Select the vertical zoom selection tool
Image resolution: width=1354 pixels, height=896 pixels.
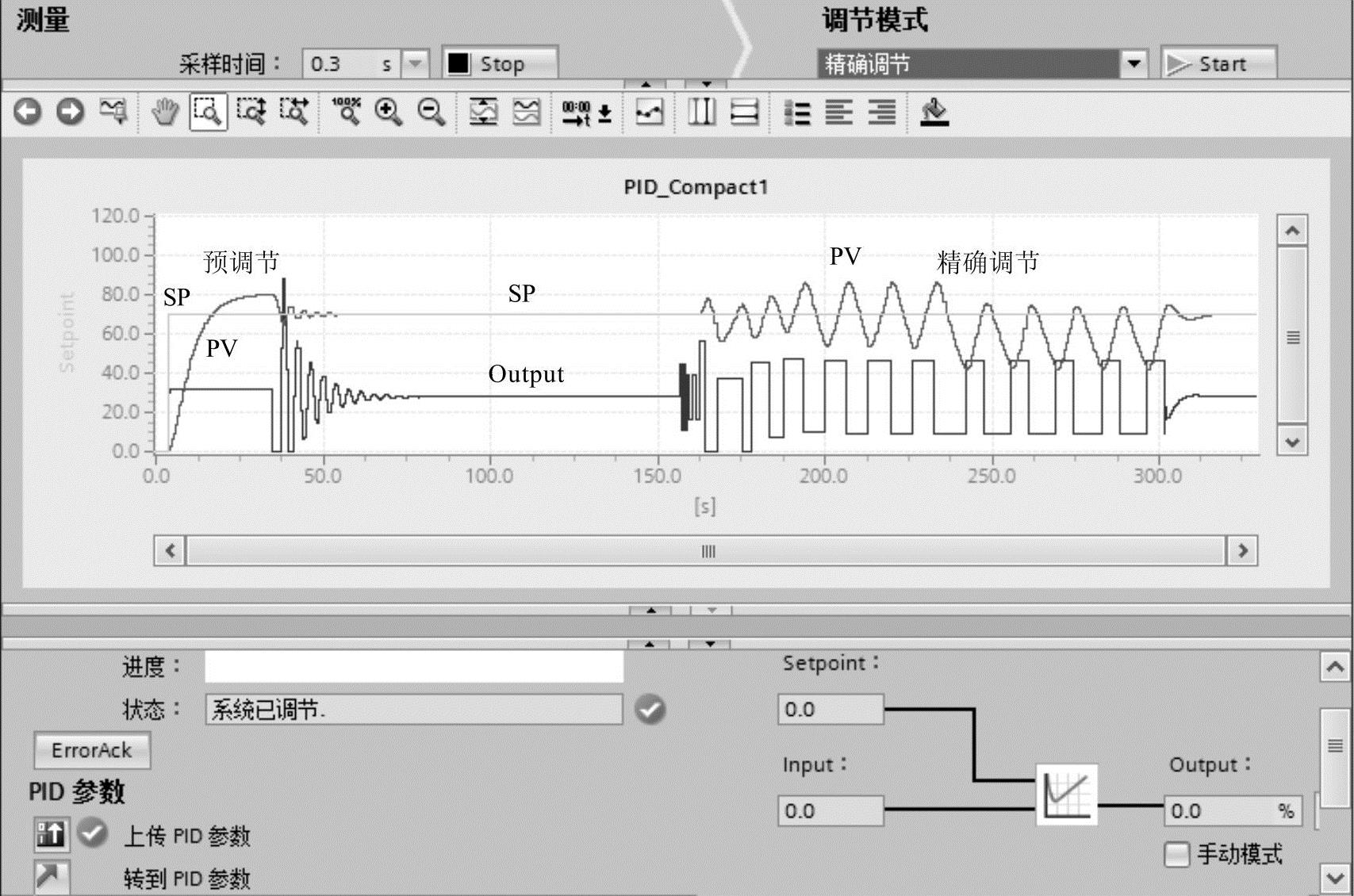(x=251, y=112)
